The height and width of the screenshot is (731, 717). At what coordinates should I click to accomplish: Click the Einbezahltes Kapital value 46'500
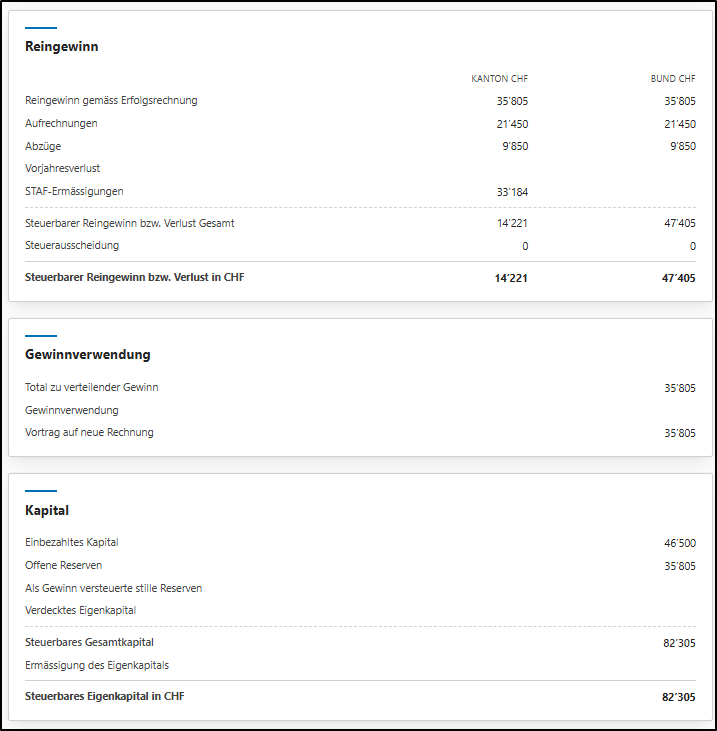[x=679, y=543]
